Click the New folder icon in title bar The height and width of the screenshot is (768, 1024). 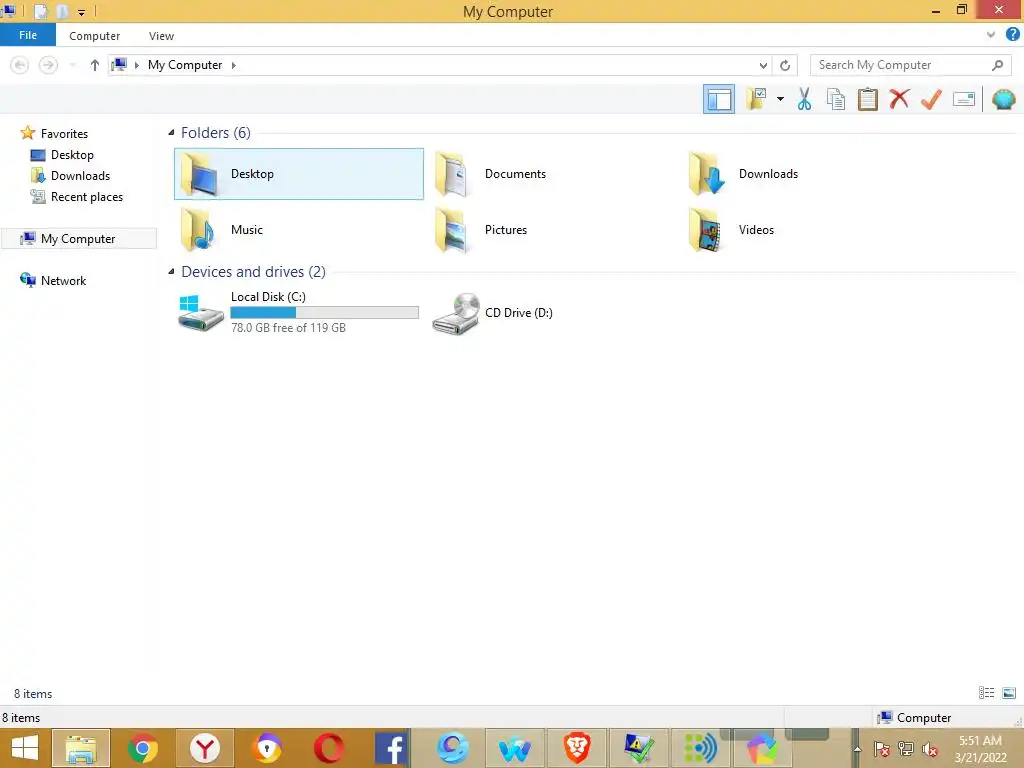point(62,11)
